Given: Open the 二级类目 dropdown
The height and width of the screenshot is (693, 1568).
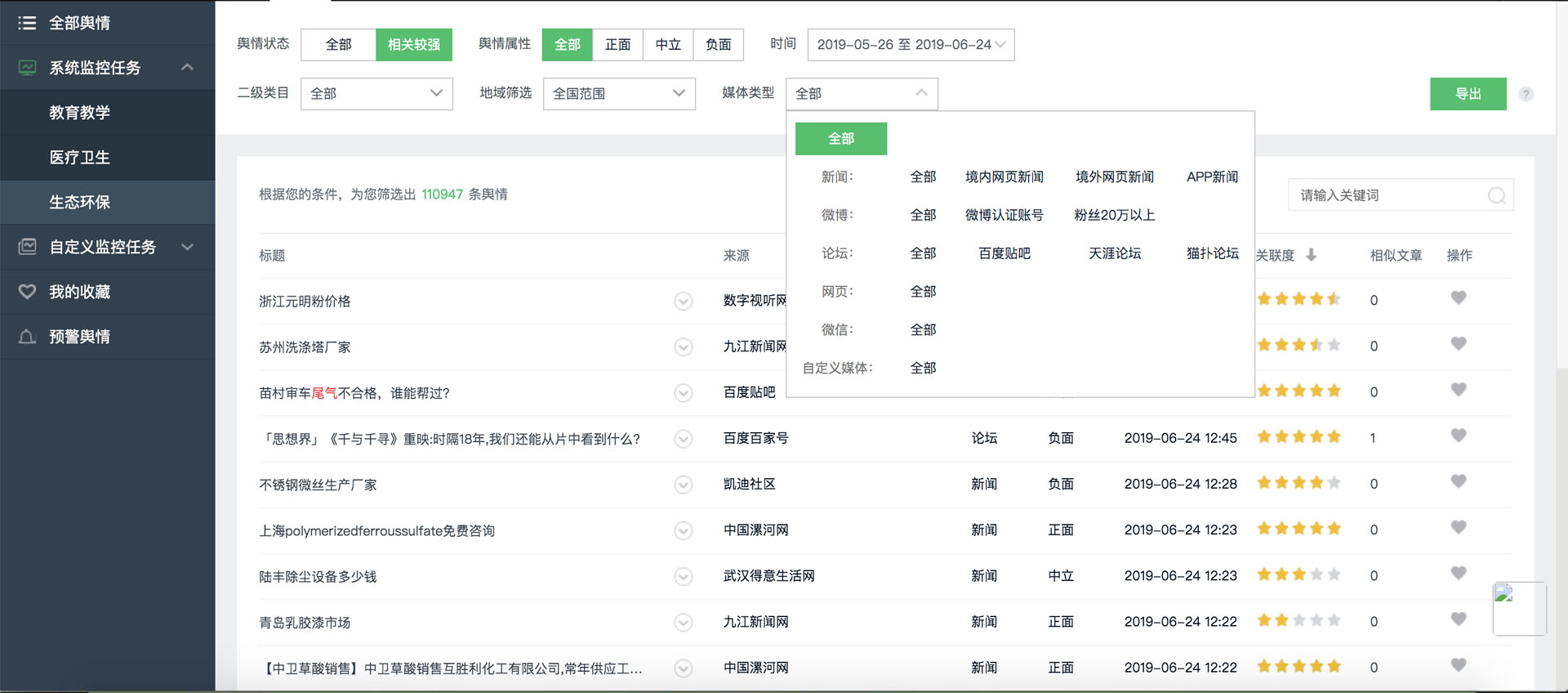Looking at the screenshot, I should coord(376,94).
